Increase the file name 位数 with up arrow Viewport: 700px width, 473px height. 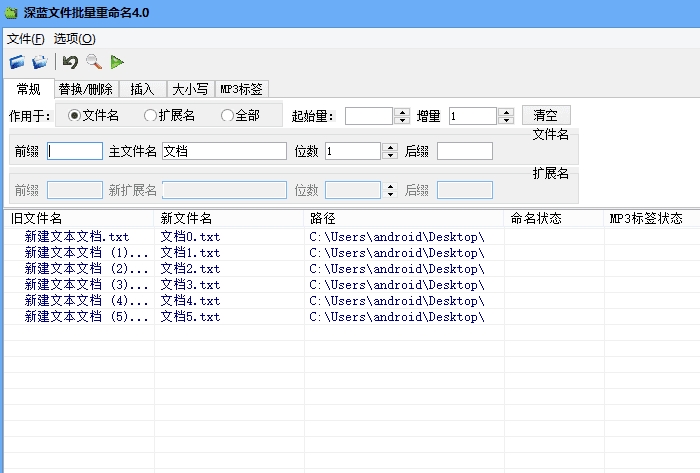point(391,147)
